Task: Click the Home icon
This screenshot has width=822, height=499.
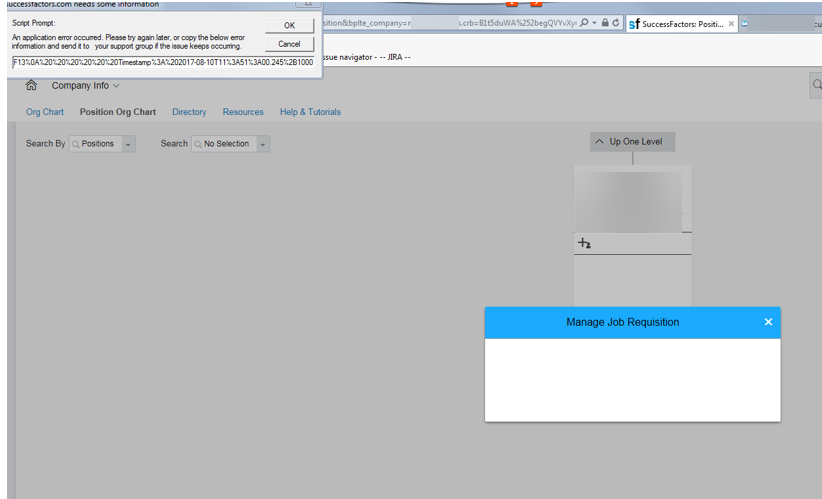Action: pos(31,85)
